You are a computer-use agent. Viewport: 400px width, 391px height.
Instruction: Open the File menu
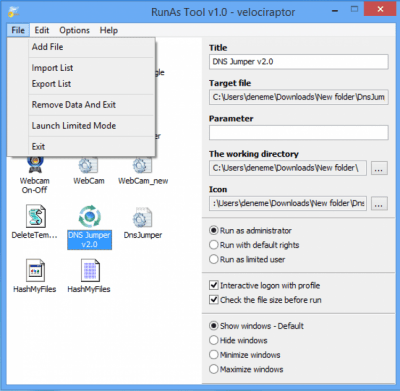point(18,30)
